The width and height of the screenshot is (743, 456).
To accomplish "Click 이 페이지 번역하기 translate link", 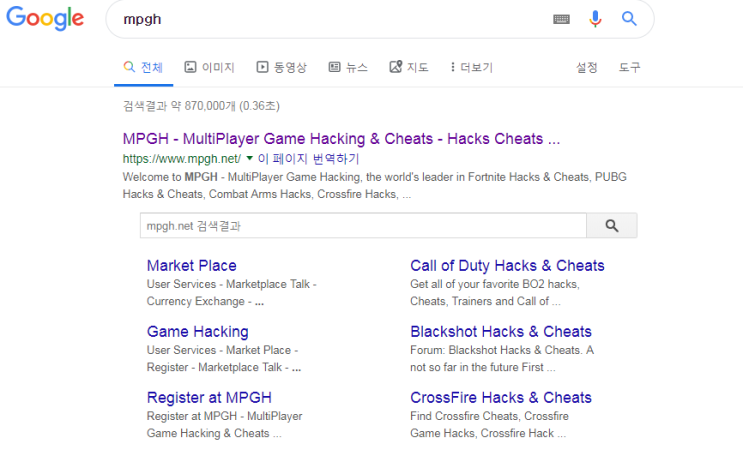I will click(x=308, y=158).
